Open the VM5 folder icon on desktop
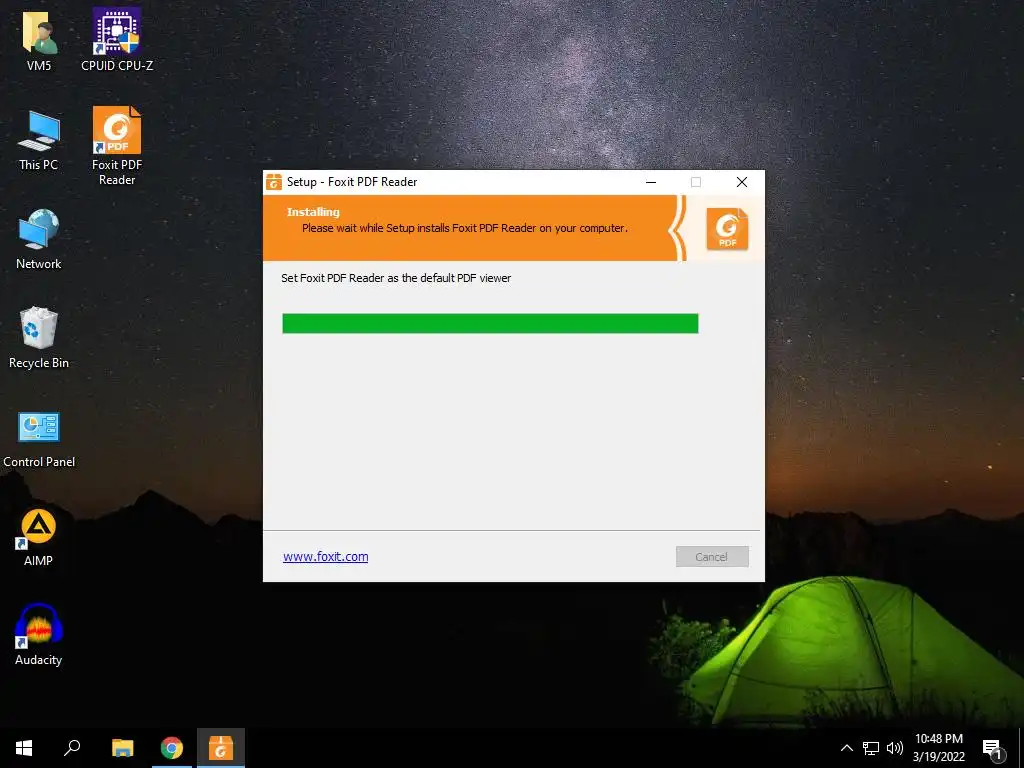This screenshot has width=1024, height=768. coord(39,39)
